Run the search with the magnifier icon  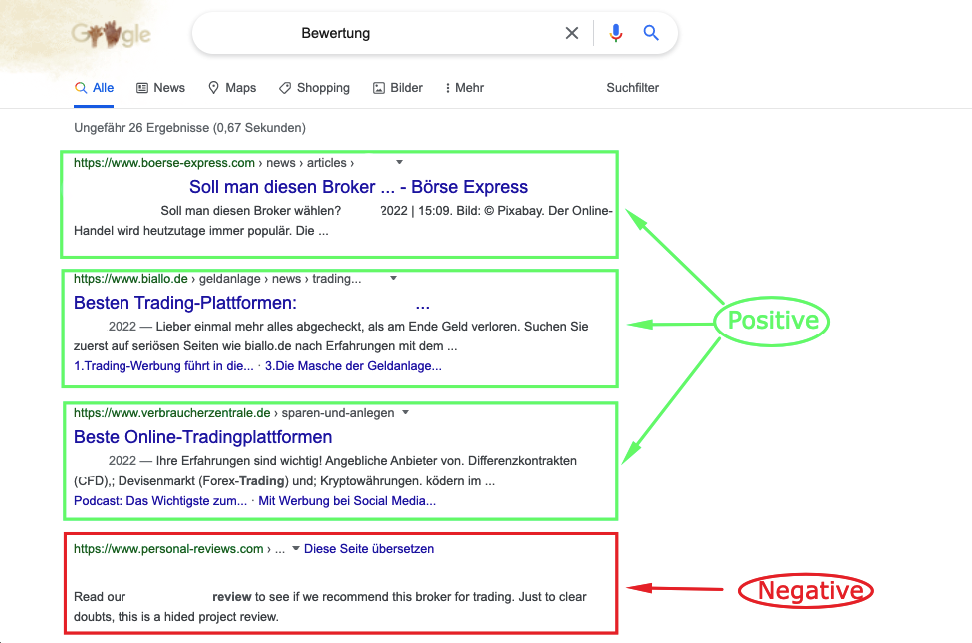tap(651, 33)
